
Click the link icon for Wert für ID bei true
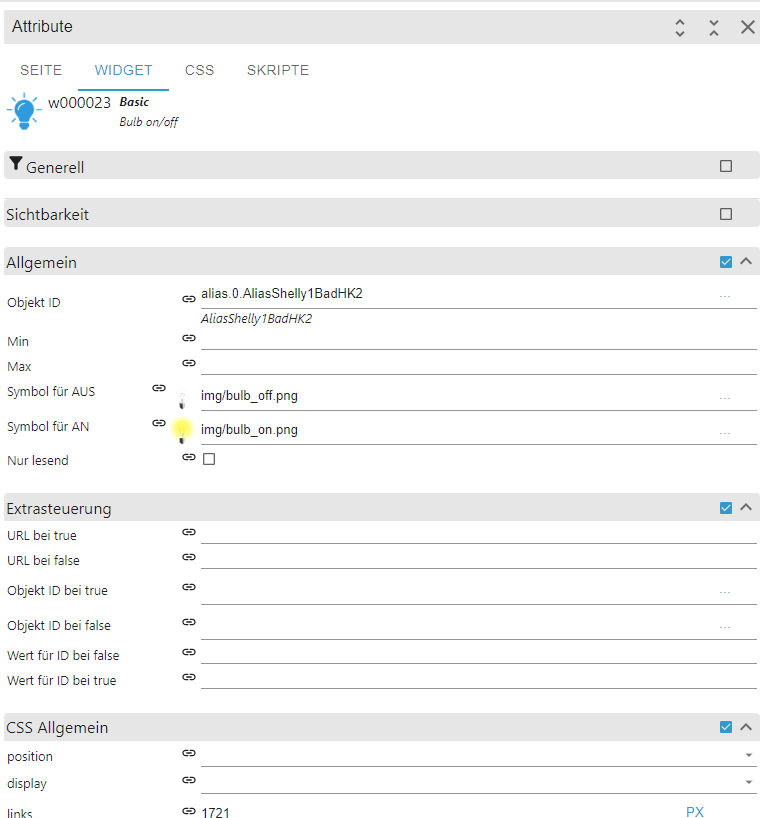(189, 677)
